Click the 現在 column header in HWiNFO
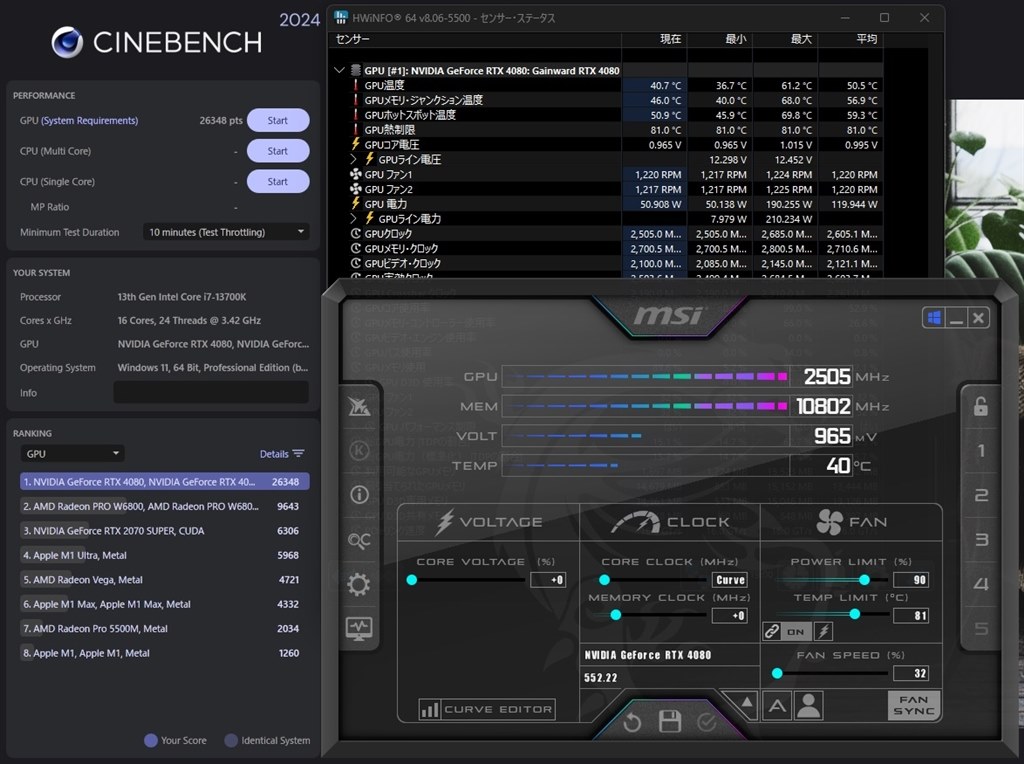 [x=654, y=39]
